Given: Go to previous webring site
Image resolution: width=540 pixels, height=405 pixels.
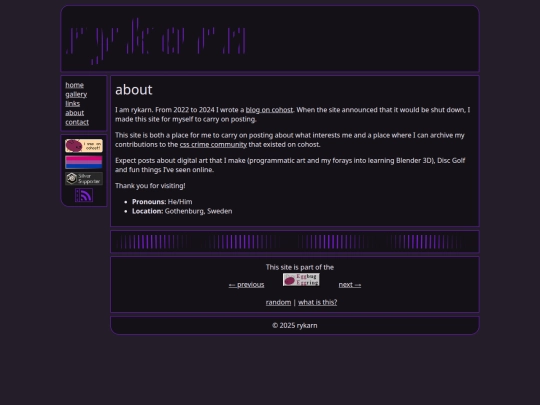Looking at the screenshot, I should click(247, 285).
